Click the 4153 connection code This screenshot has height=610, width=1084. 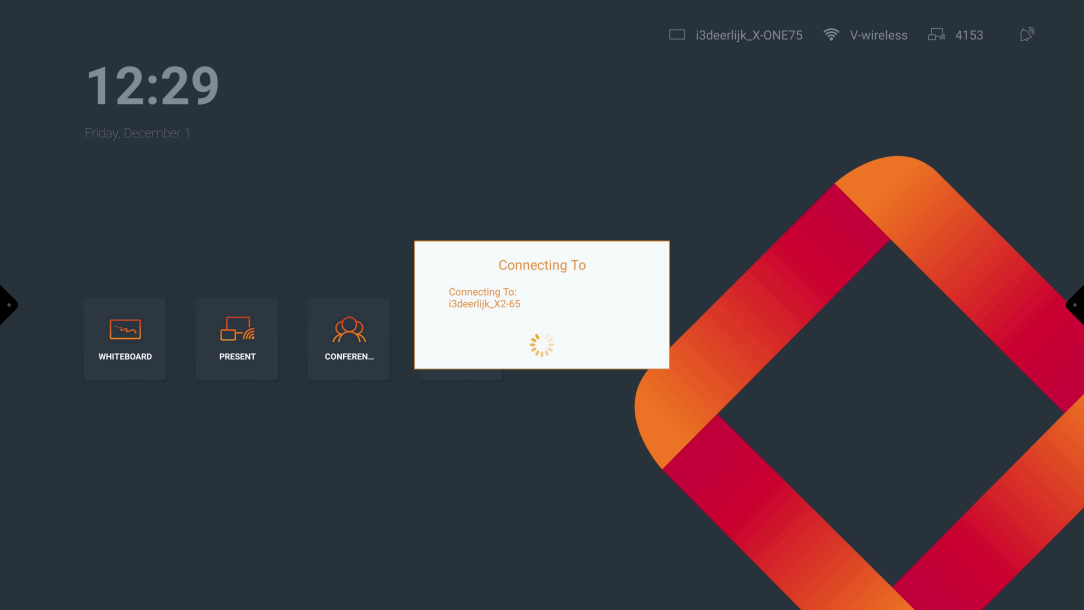(969, 35)
